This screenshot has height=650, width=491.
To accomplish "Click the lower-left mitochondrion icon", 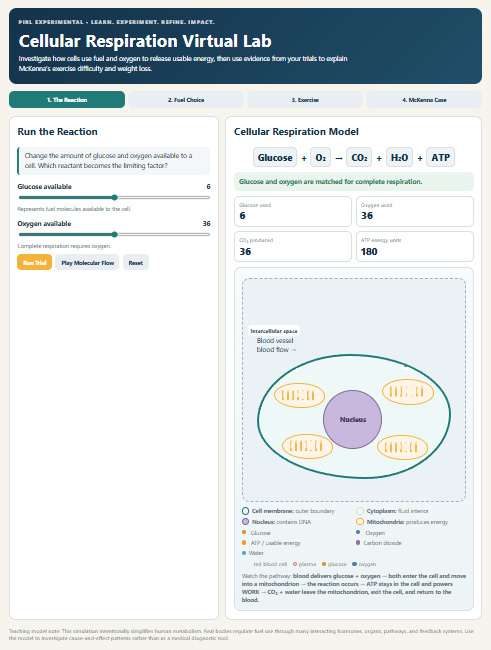I will [307, 446].
